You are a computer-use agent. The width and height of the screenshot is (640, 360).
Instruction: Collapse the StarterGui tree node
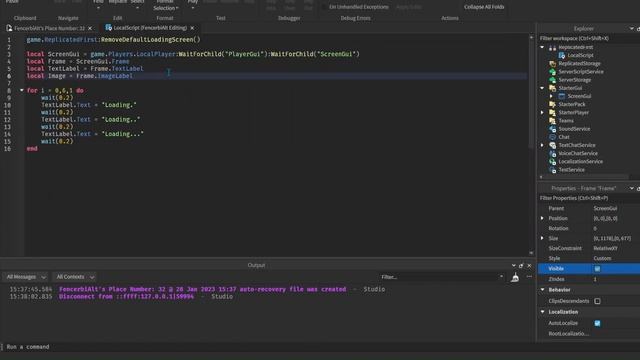[x=542, y=88]
